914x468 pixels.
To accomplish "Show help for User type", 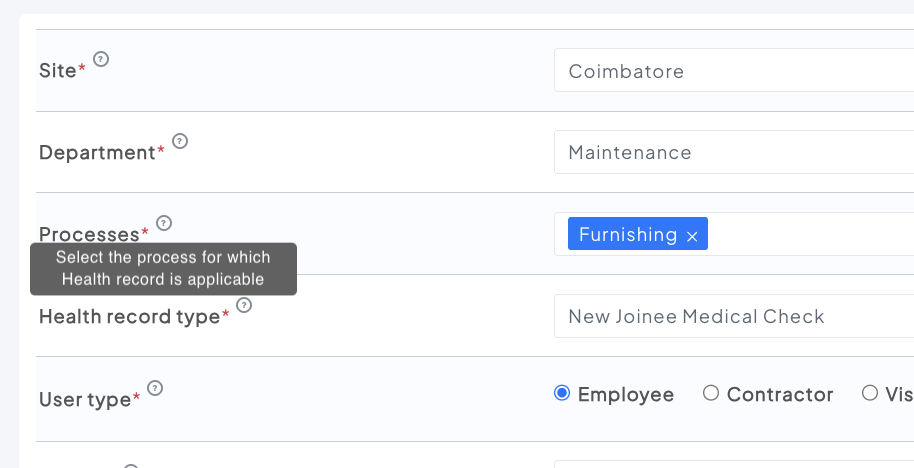I will (x=155, y=388).
